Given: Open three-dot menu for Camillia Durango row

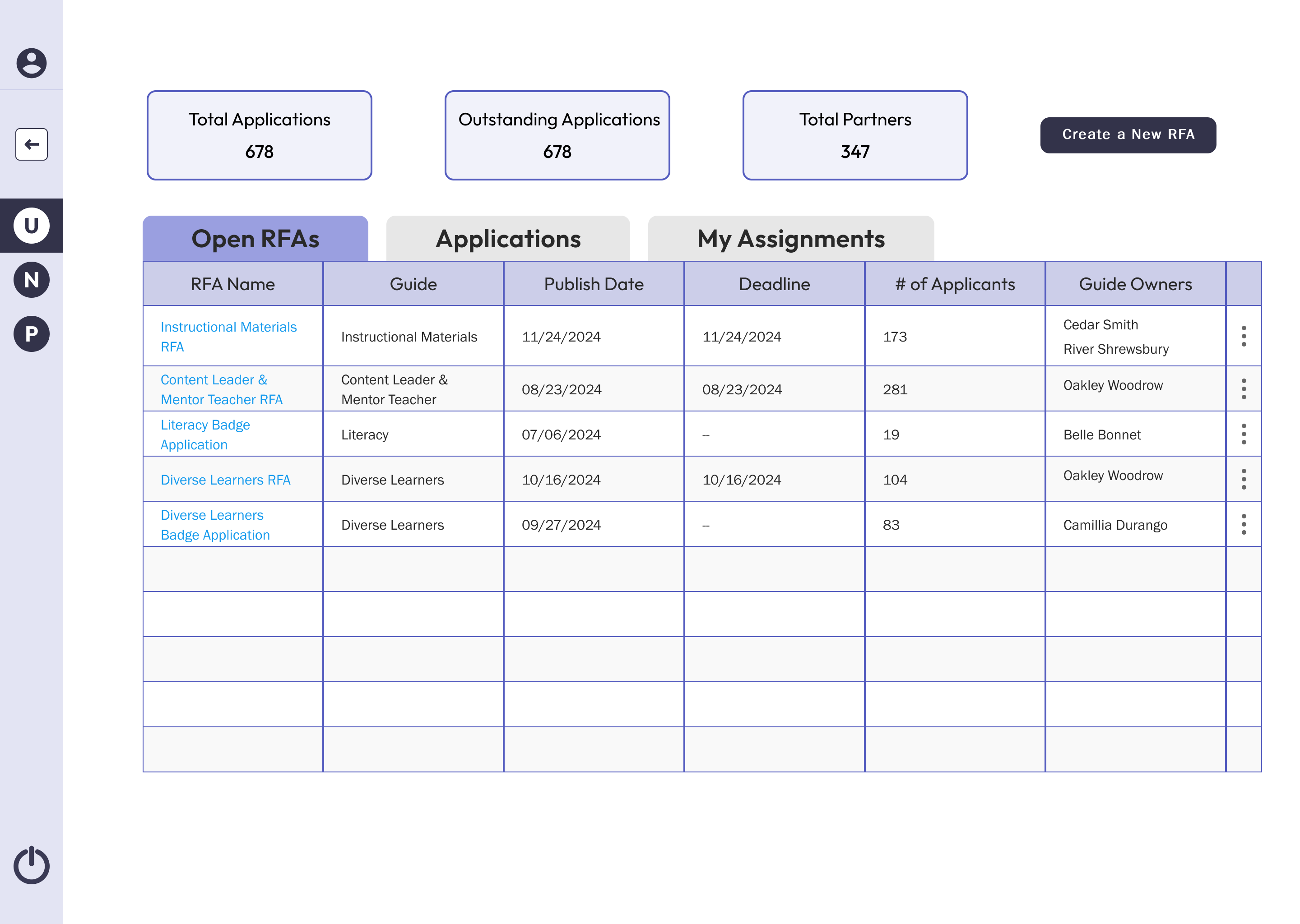Looking at the screenshot, I should click(1244, 525).
